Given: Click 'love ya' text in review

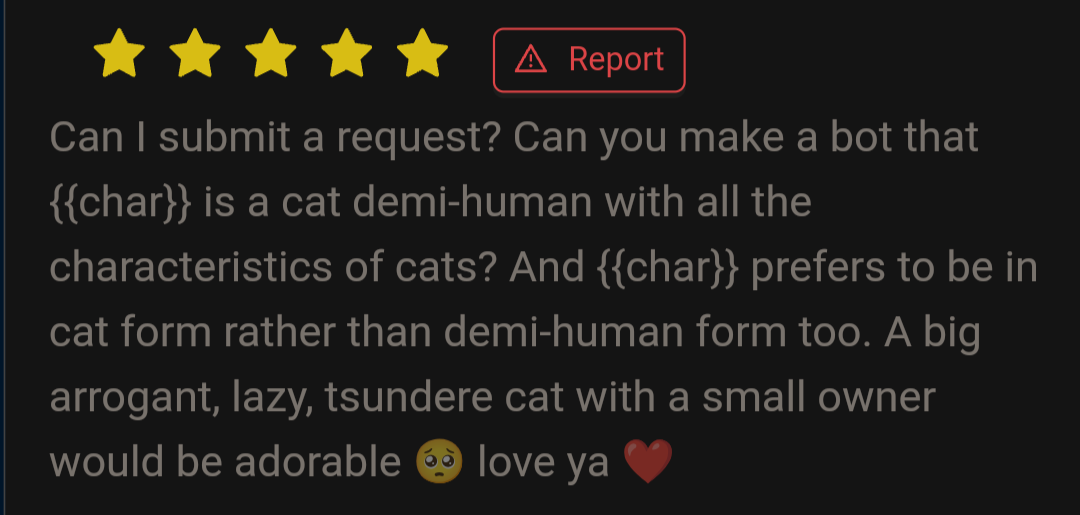Looking at the screenshot, I should coord(543,462).
